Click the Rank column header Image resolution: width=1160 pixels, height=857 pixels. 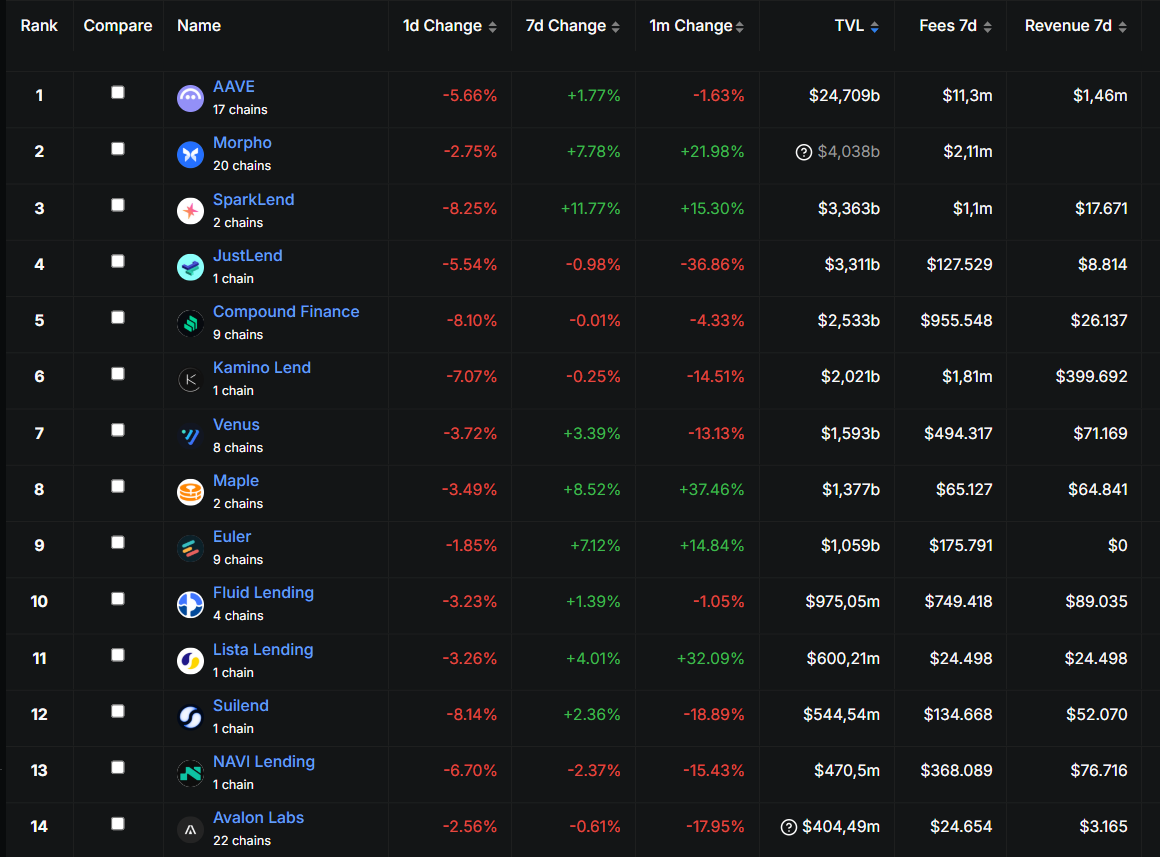tap(39, 26)
